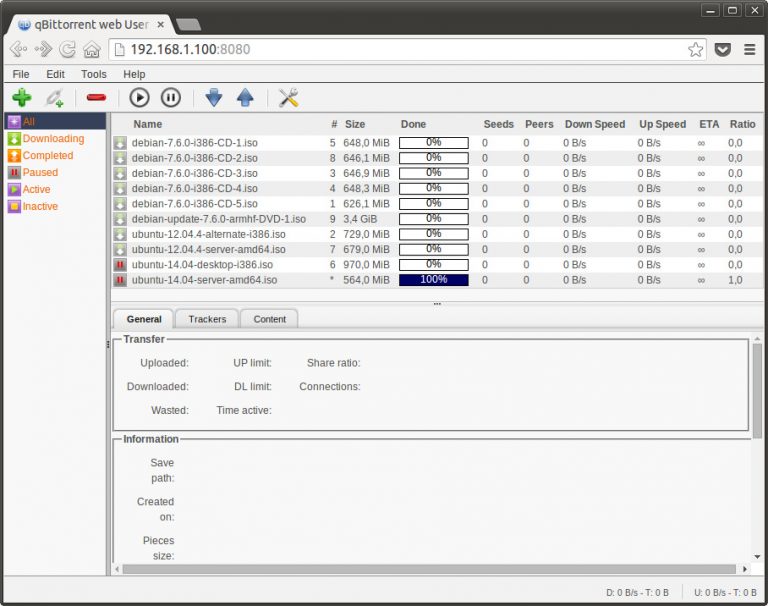Add torrent link with chain-link icon

pyautogui.click(x=54, y=97)
